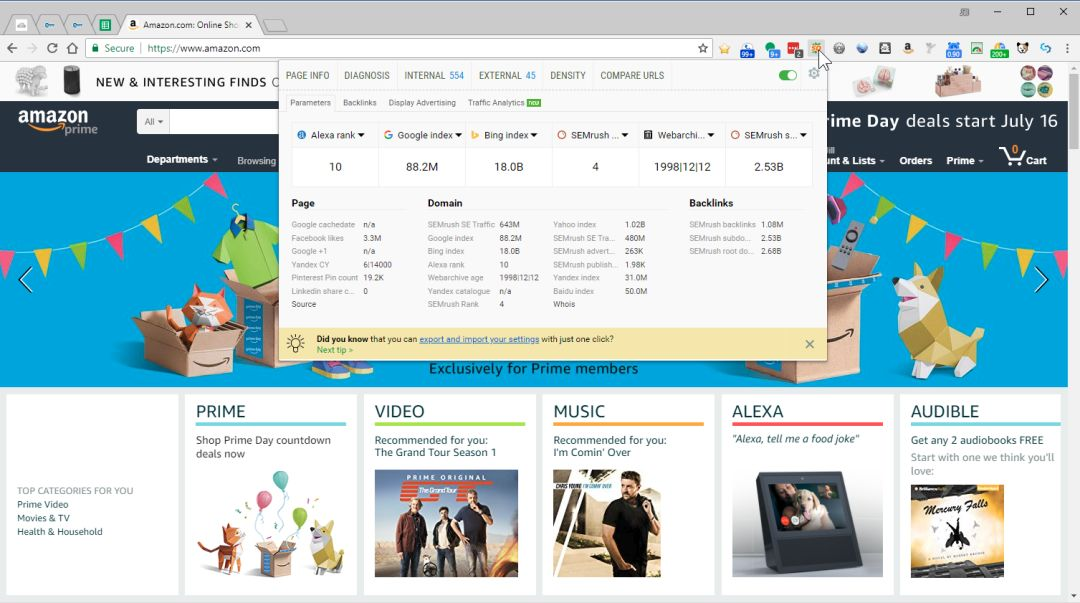Open the yellow star extension
Viewport: 1080px width, 603px height.
pyautogui.click(x=725, y=48)
